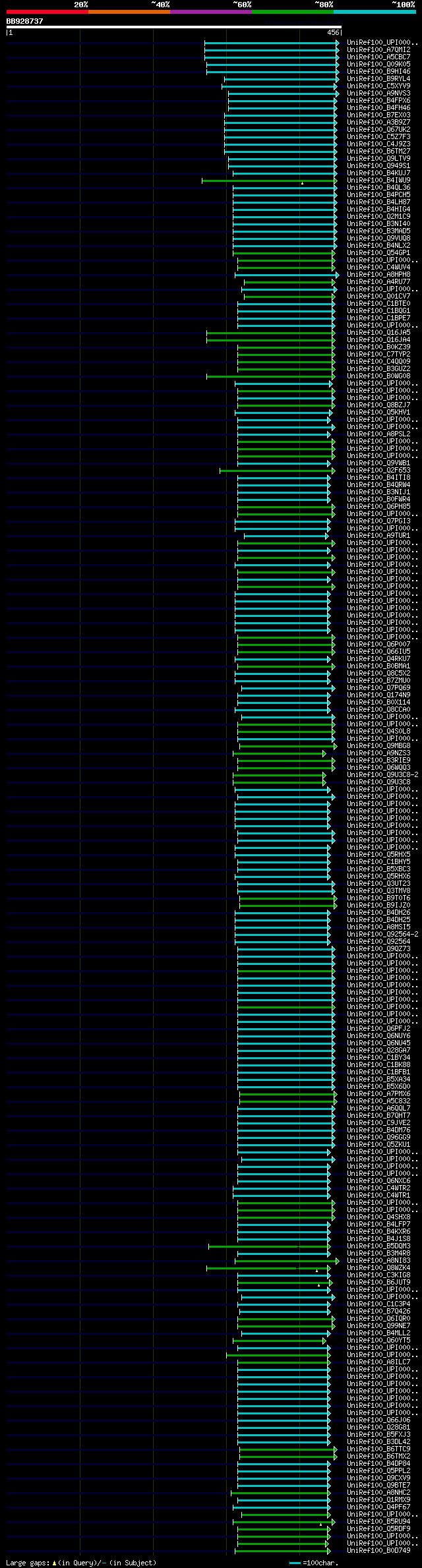Select hit UniRef100_C5Z7F3
The width and height of the screenshot is (422, 1568).
[x=378, y=137]
